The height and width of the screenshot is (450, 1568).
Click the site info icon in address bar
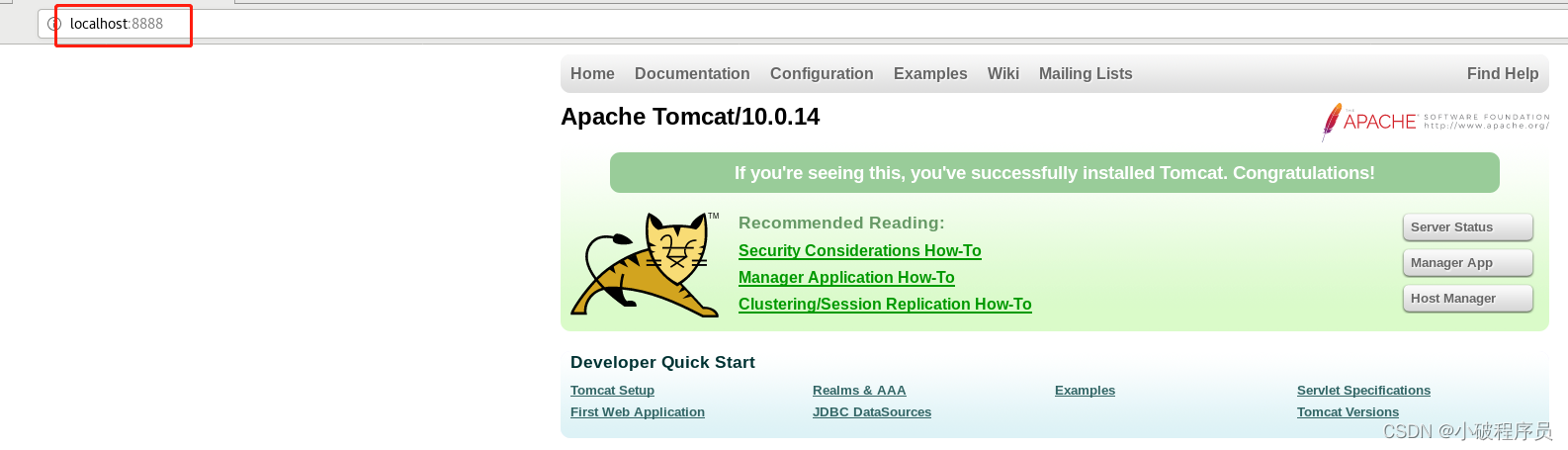coord(54,24)
